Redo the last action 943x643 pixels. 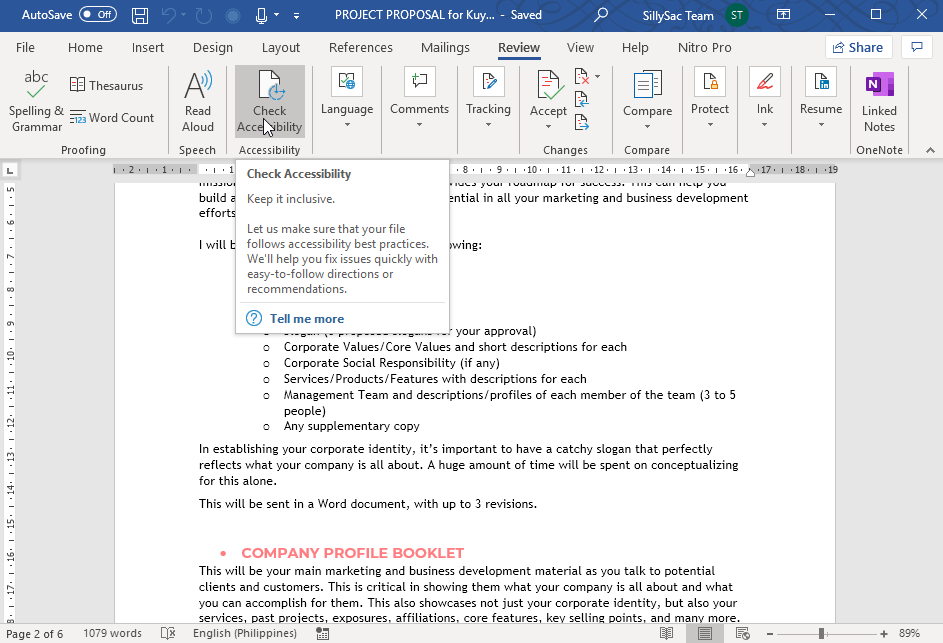(204, 15)
